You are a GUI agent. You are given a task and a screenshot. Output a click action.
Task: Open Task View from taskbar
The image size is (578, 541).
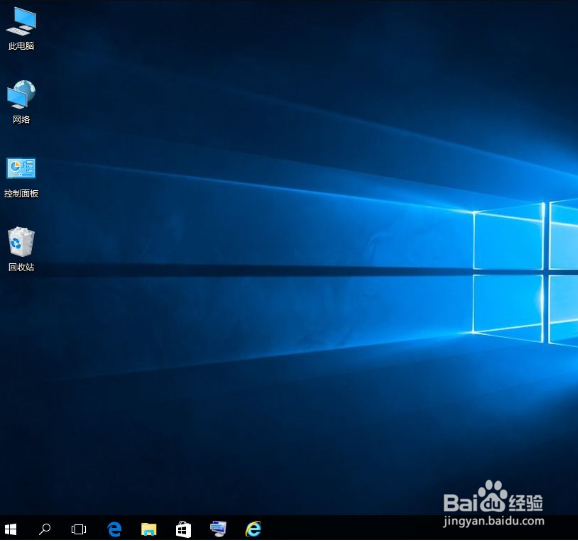coord(79,529)
